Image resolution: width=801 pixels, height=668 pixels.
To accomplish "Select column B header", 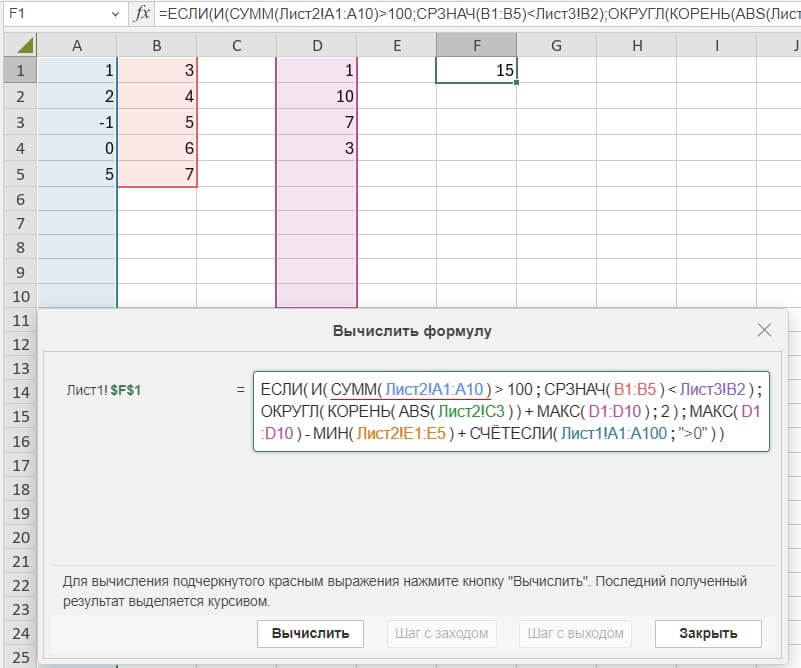I will pos(156,46).
